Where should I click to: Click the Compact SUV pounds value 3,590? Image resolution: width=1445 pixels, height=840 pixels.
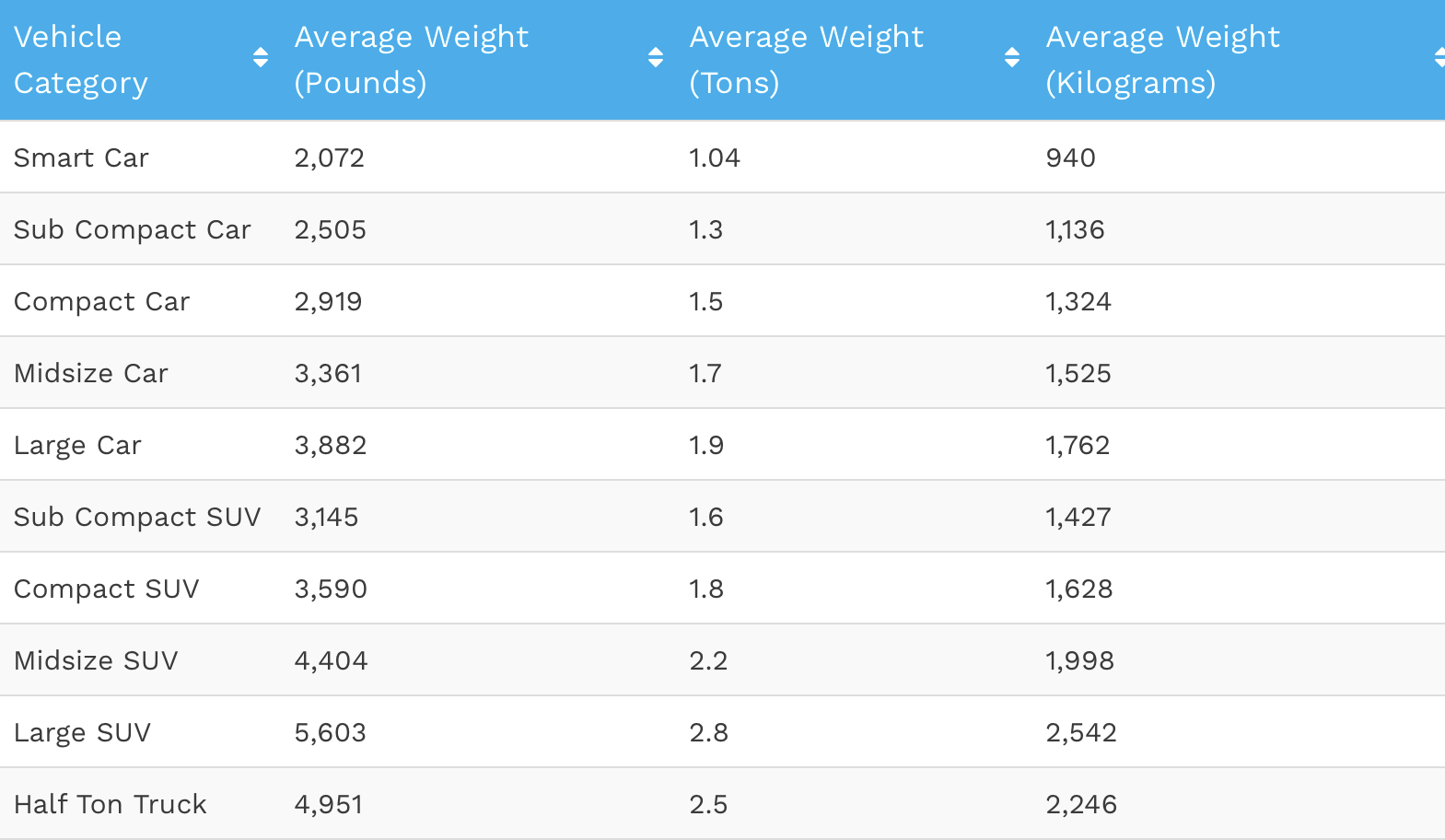click(x=331, y=589)
